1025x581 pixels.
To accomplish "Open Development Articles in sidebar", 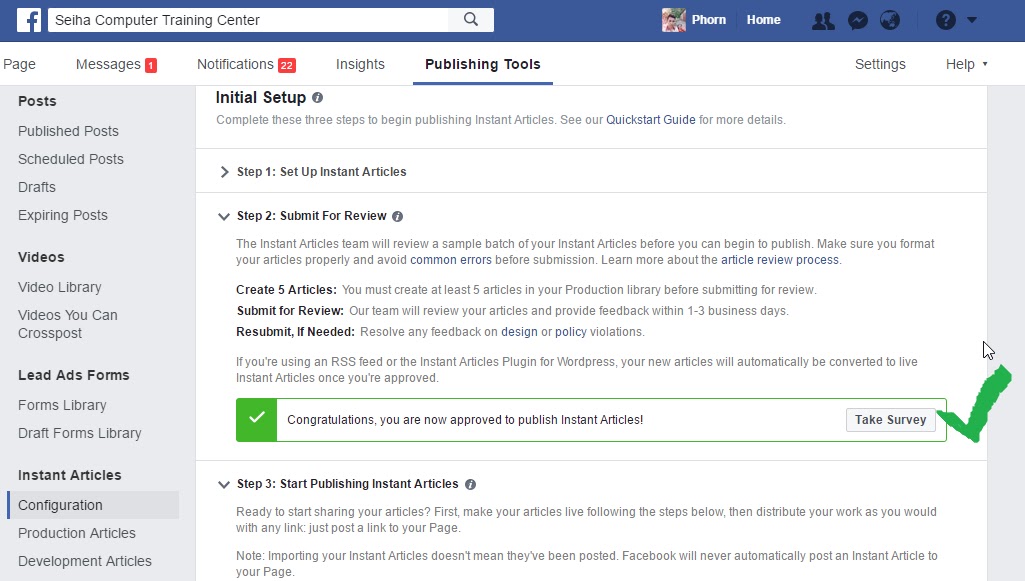I will click(84, 561).
